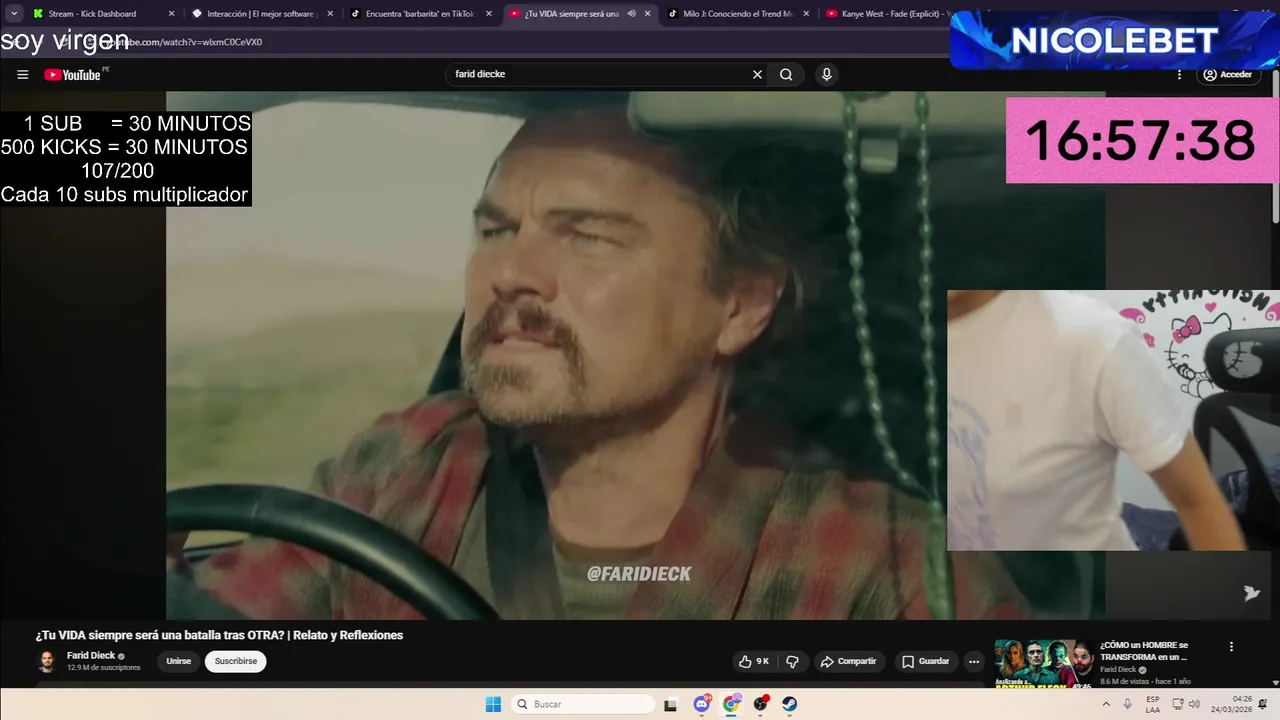1280x720 pixels.
Task: Close the 'Encuentra barbarita' TikTok tab
Action: point(489,14)
